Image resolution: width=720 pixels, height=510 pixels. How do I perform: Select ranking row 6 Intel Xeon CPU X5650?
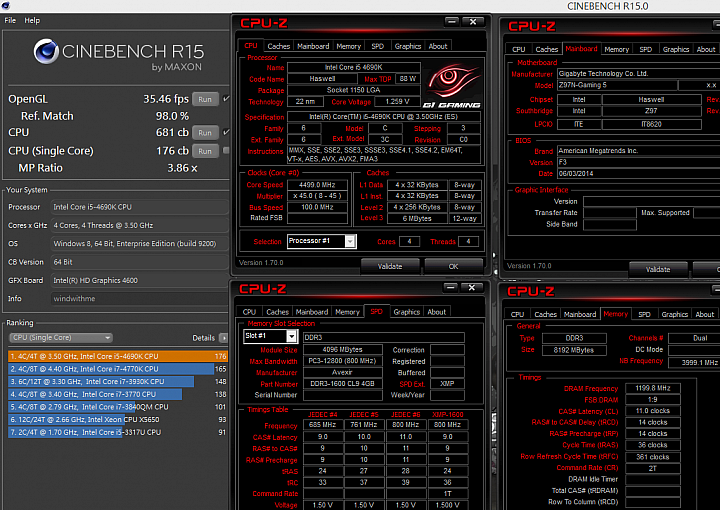[118, 420]
